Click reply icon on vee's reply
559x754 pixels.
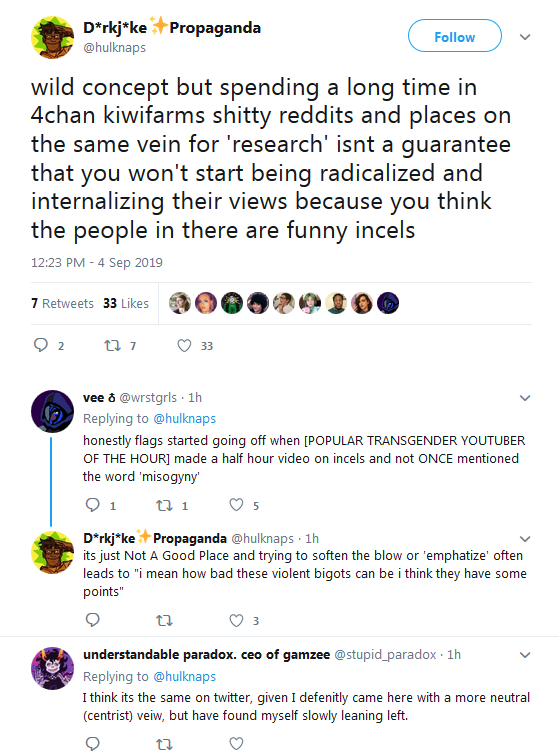tap(92, 504)
